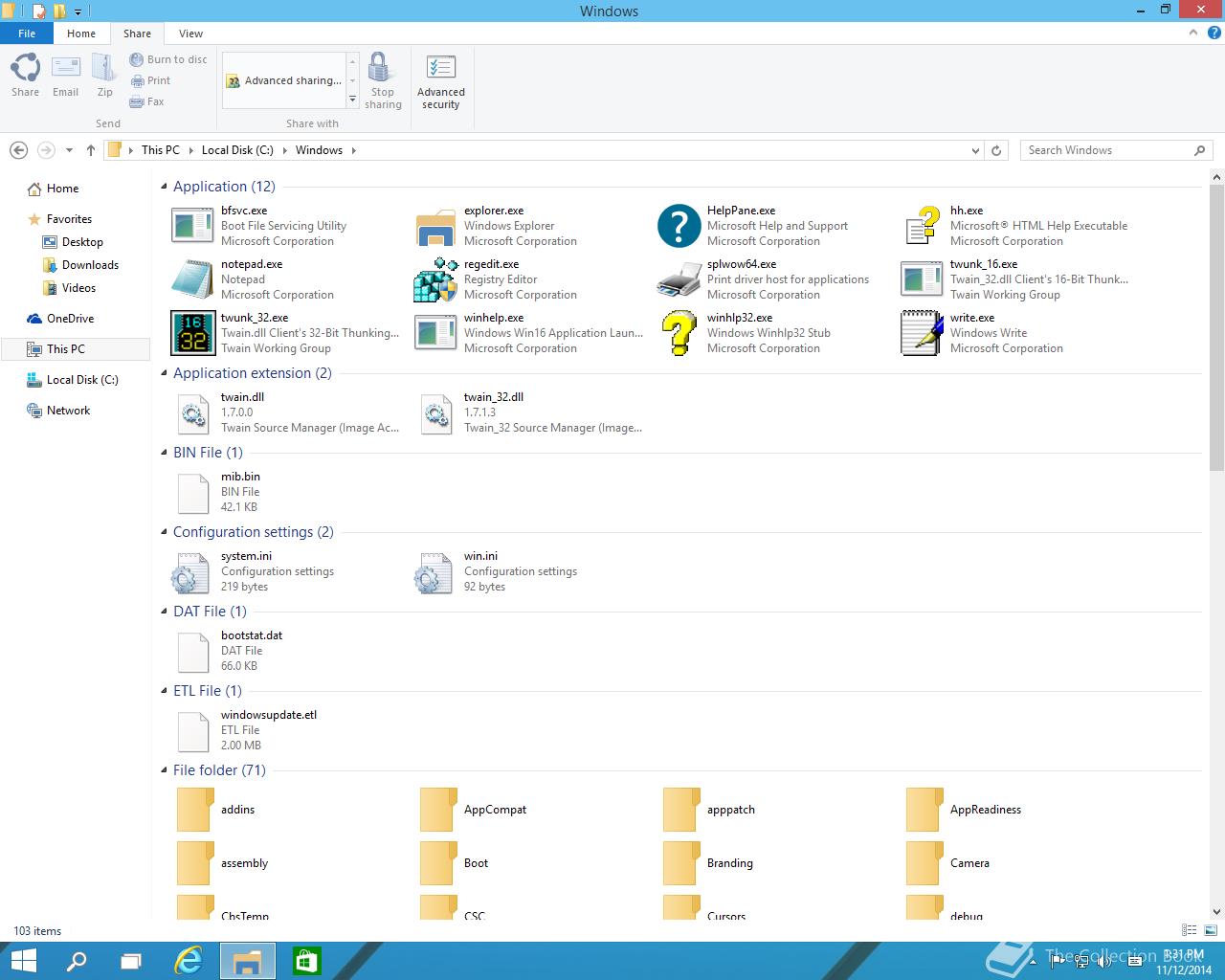This screenshot has height=980, width=1225.
Task: Open the Share ribbon button
Action: (x=26, y=75)
